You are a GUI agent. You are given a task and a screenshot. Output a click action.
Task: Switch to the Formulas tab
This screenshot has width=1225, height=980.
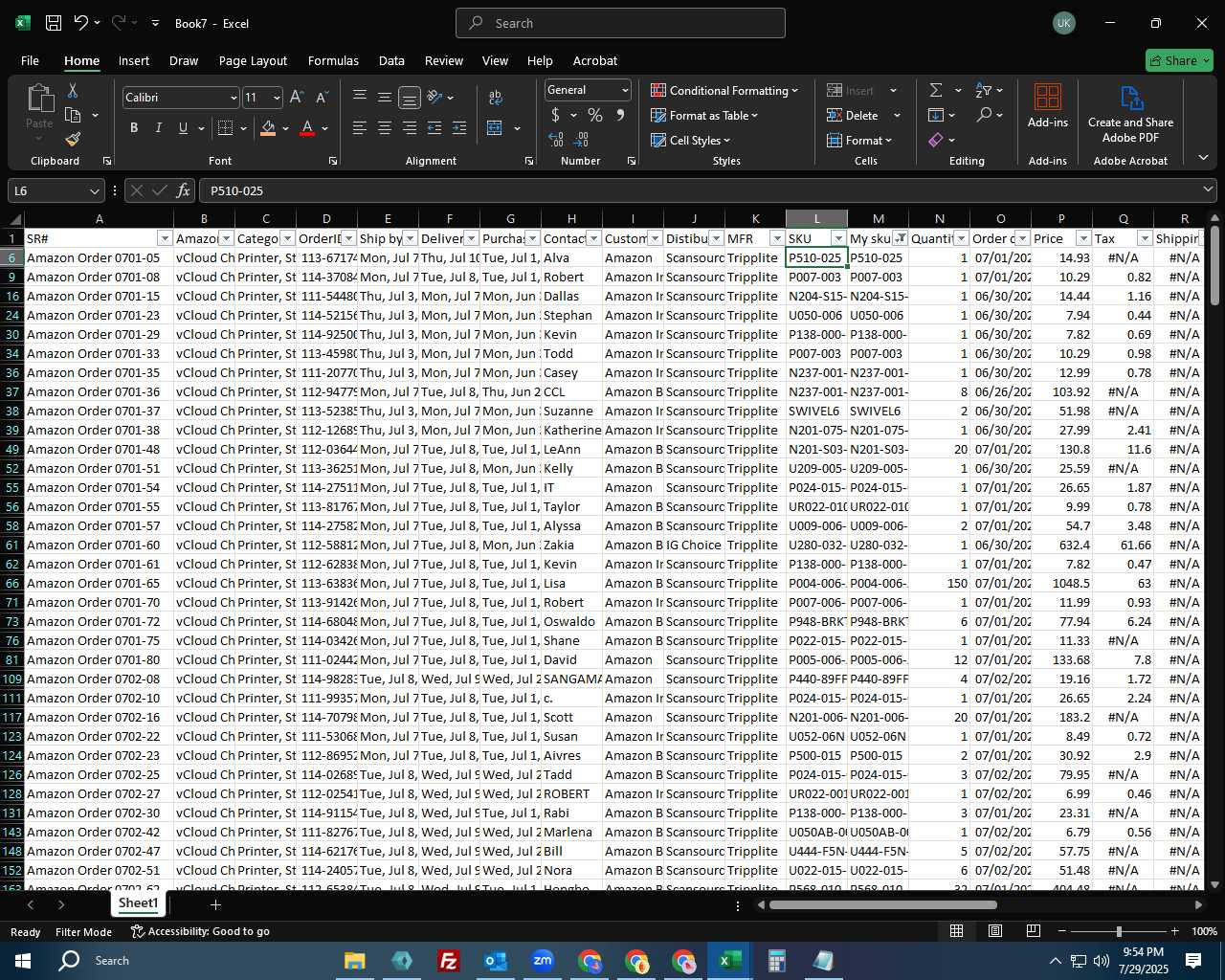tap(333, 60)
